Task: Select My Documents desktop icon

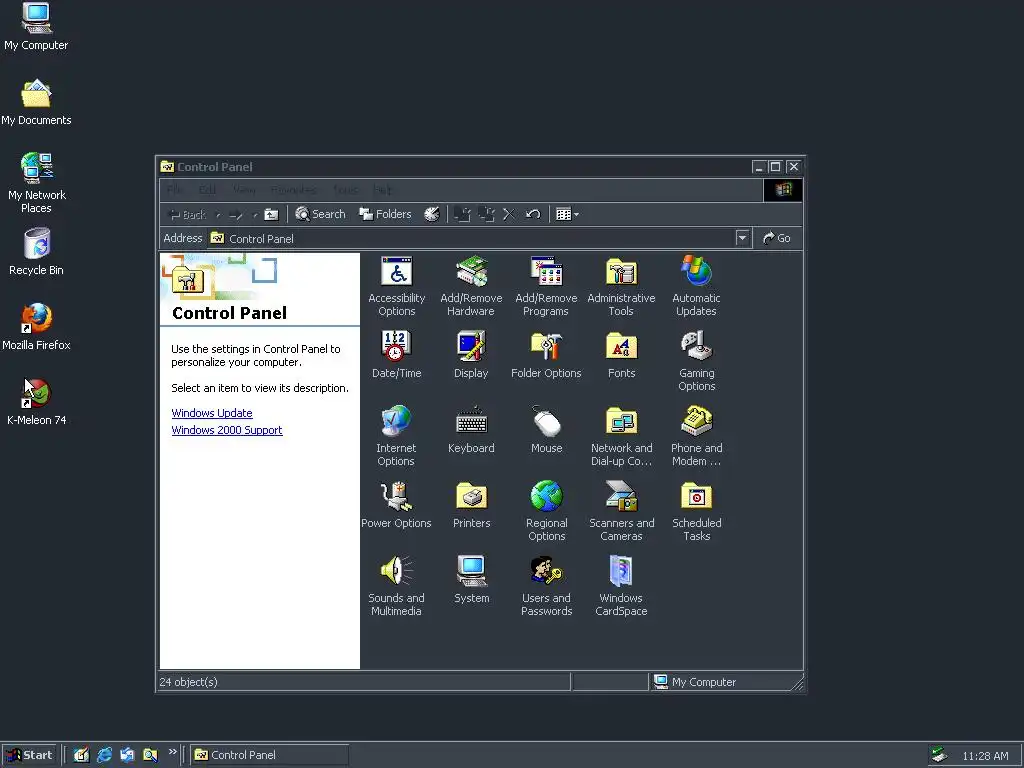Action: click(36, 103)
